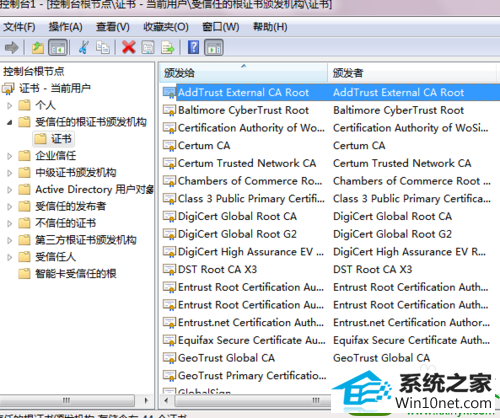Click certificate icon beside Certum CA
This screenshot has width=500, height=418.
point(169,146)
